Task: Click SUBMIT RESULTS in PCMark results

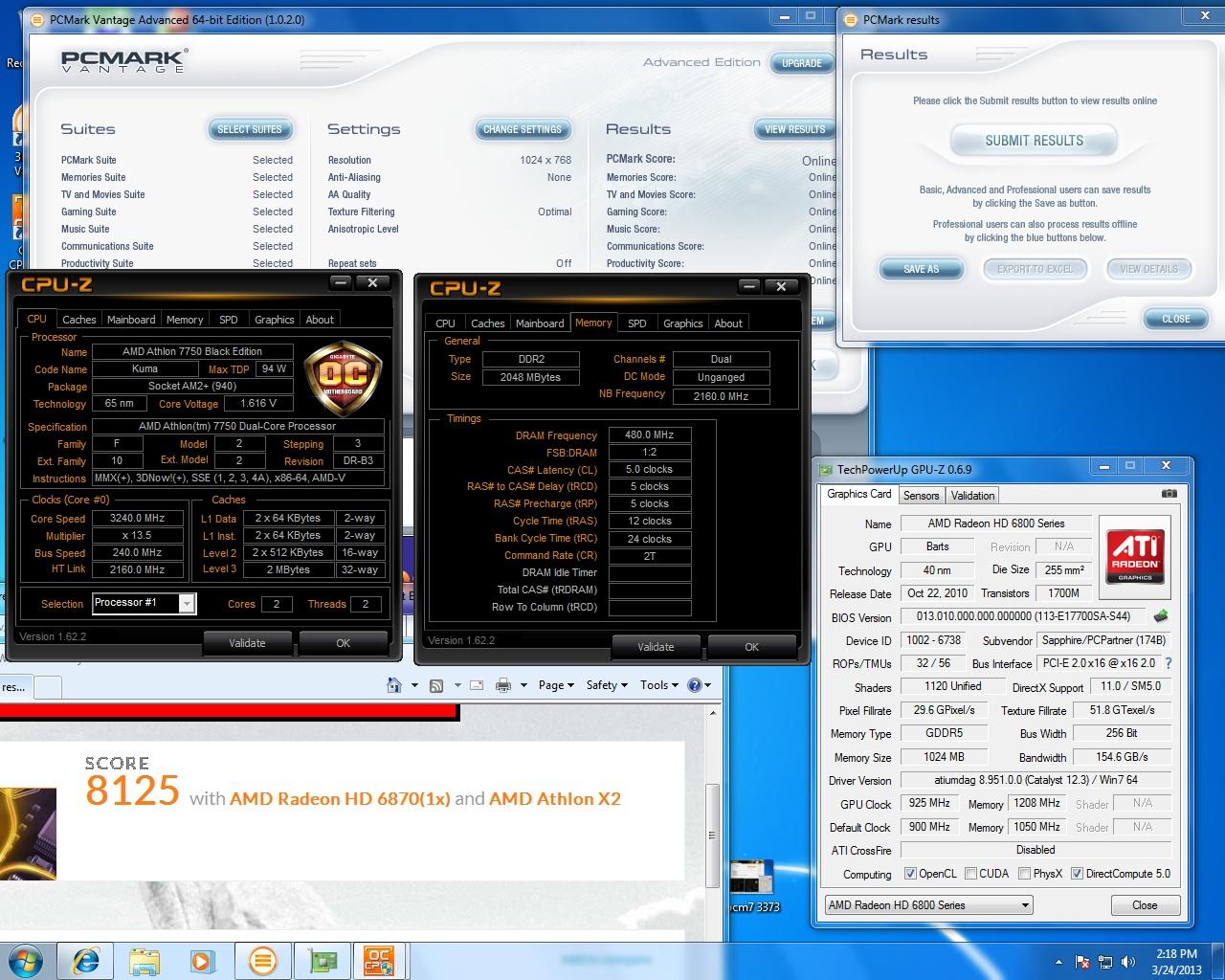Action: click(1035, 141)
